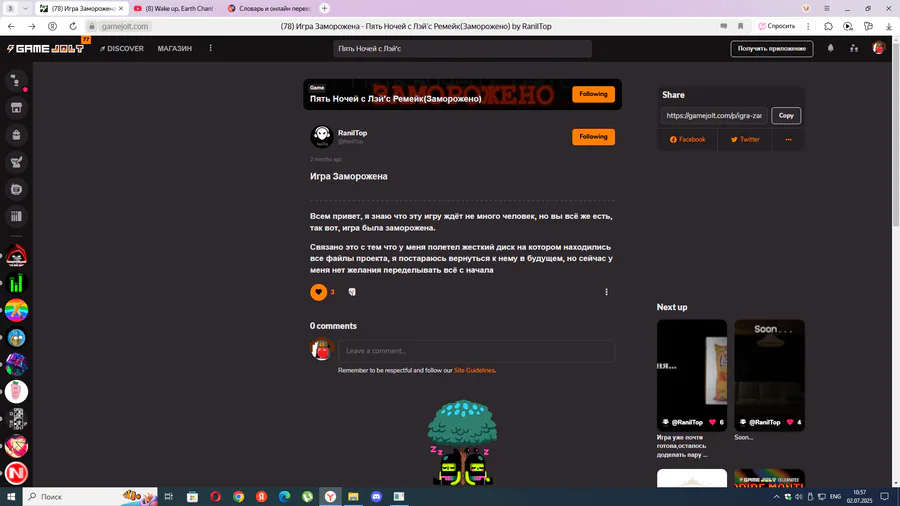Open the red hooded skull community avatar
The width and height of the screenshot is (900, 506).
pos(16,256)
